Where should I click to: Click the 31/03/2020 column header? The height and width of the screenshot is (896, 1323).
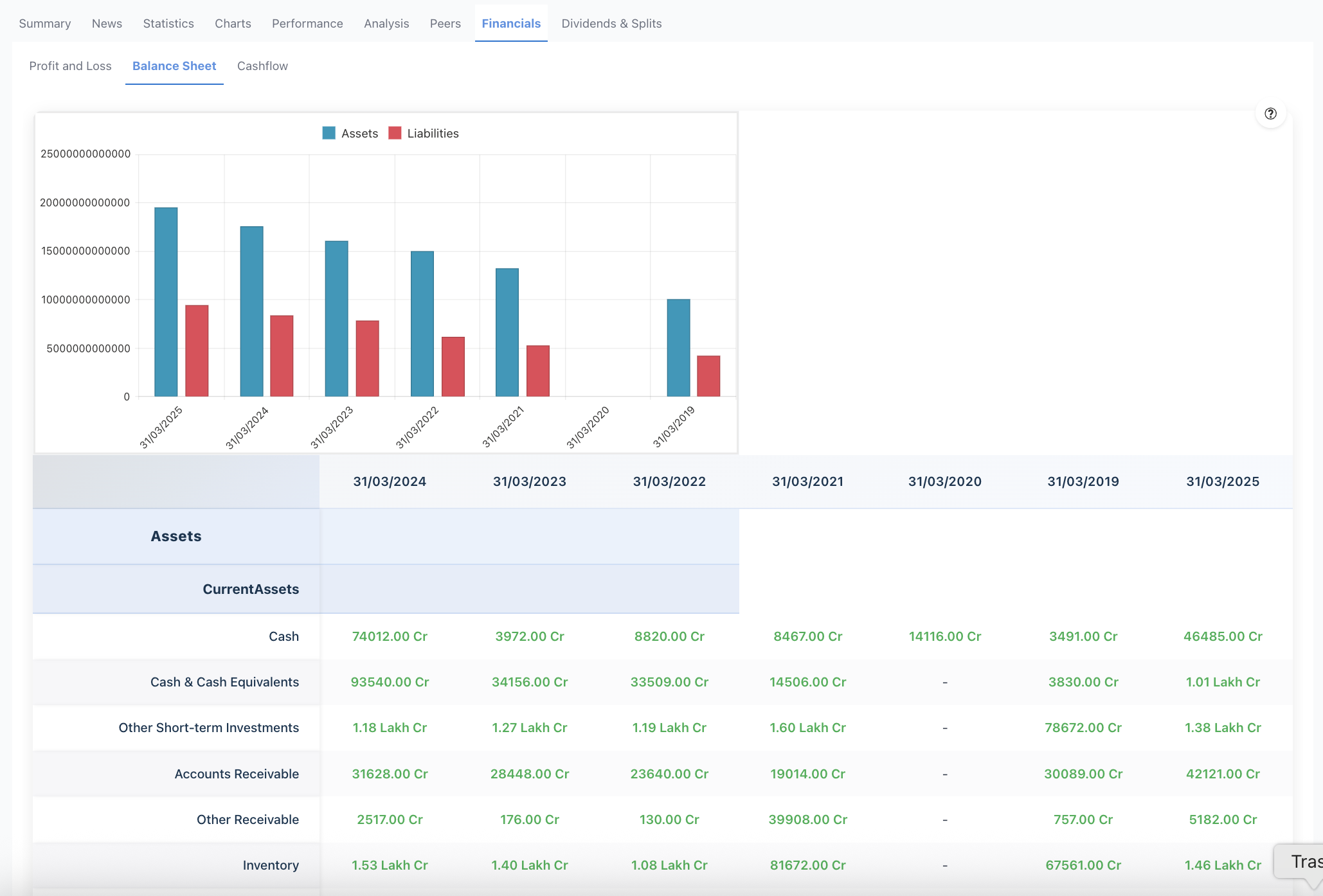click(x=945, y=481)
